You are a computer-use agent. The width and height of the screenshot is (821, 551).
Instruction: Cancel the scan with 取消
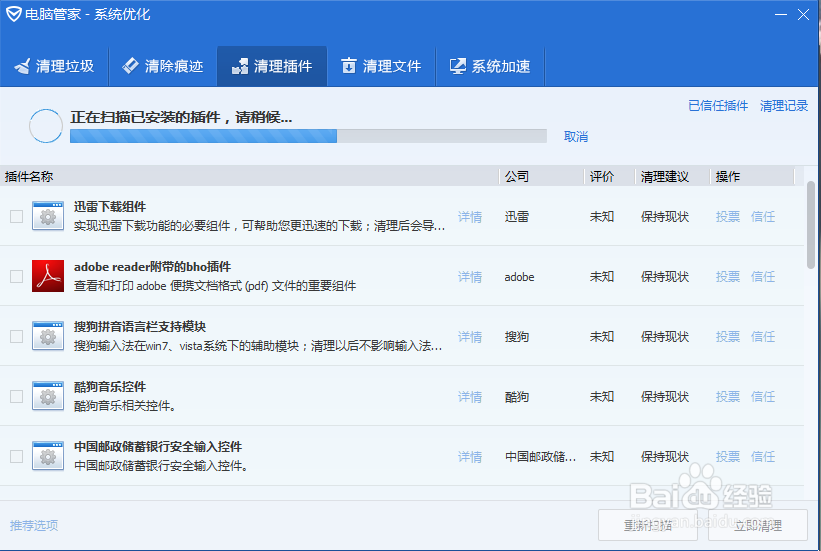(x=575, y=137)
